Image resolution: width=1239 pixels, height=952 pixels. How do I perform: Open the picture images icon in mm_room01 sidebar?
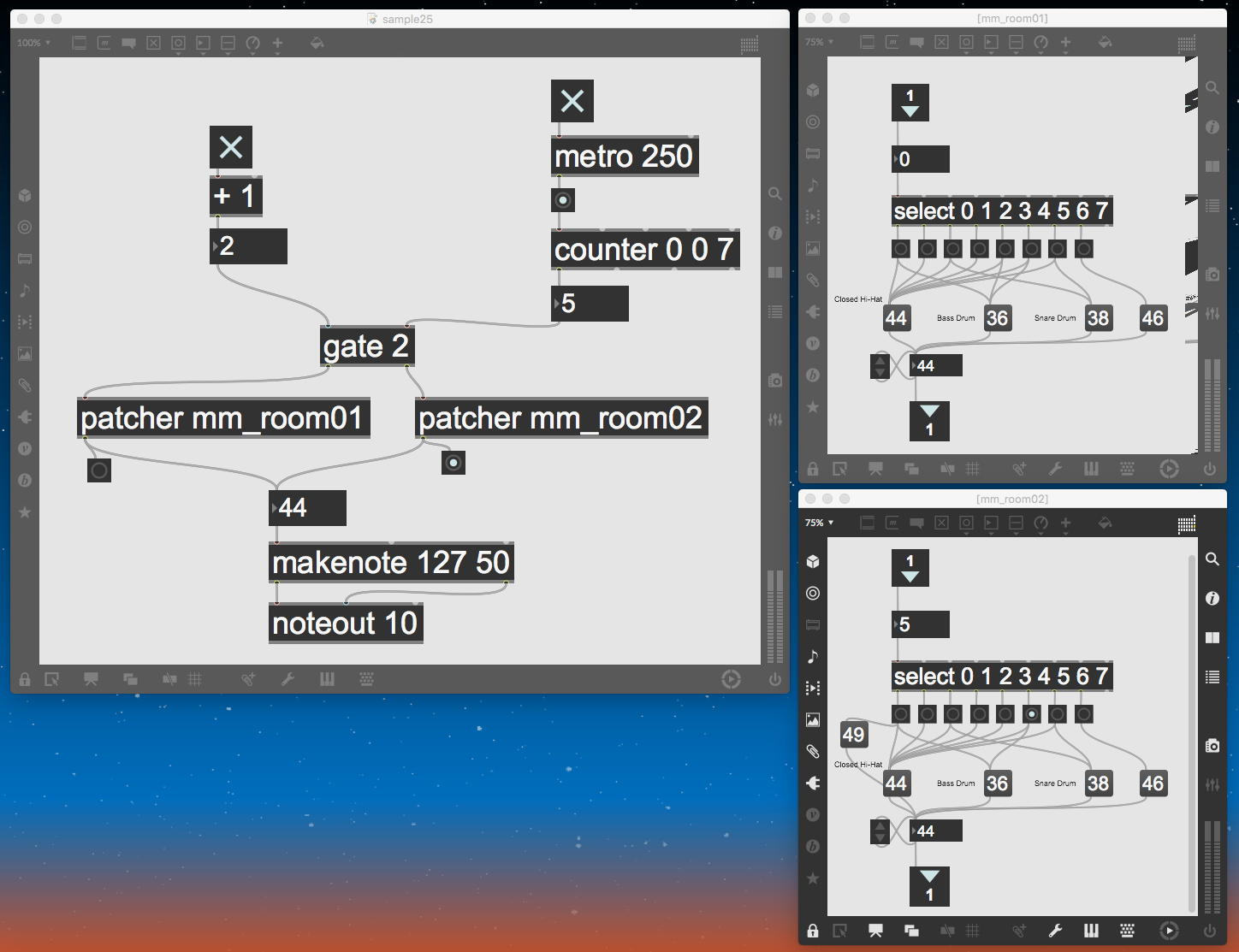pyautogui.click(x=813, y=249)
